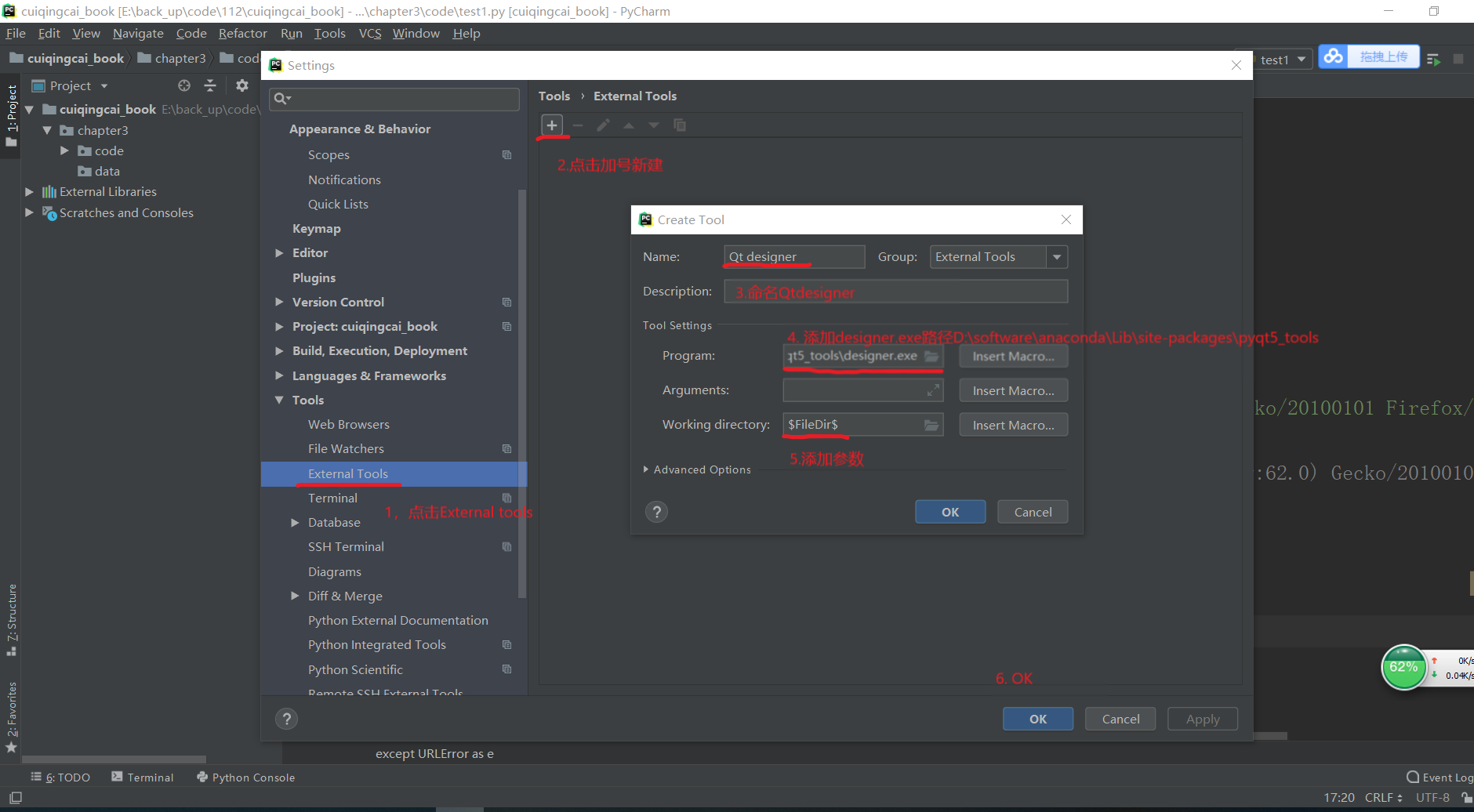1474x812 pixels.
Task: Click the move up arrow icon
Action: (x=629, y=125)
